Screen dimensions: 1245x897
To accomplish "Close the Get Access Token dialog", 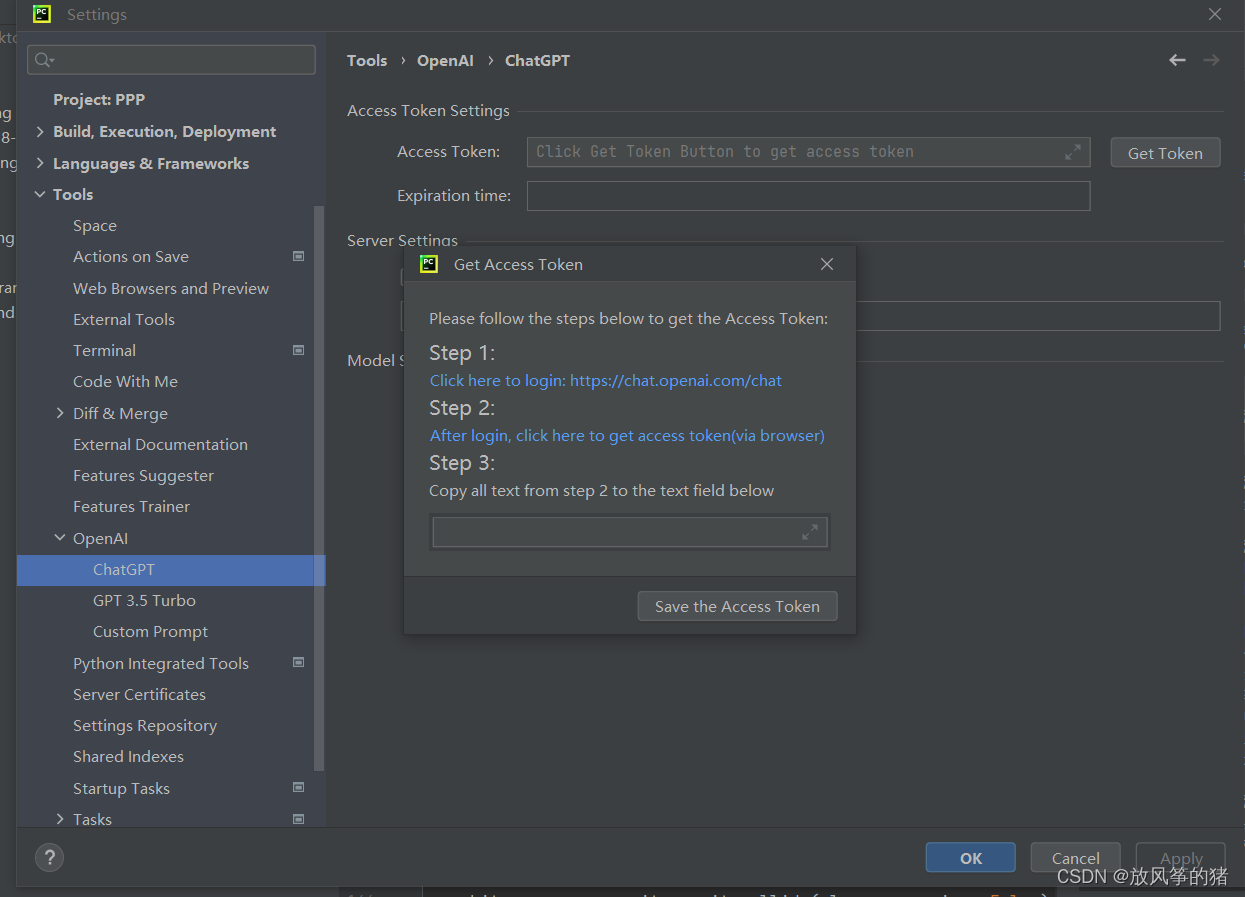I will point(826,264).
